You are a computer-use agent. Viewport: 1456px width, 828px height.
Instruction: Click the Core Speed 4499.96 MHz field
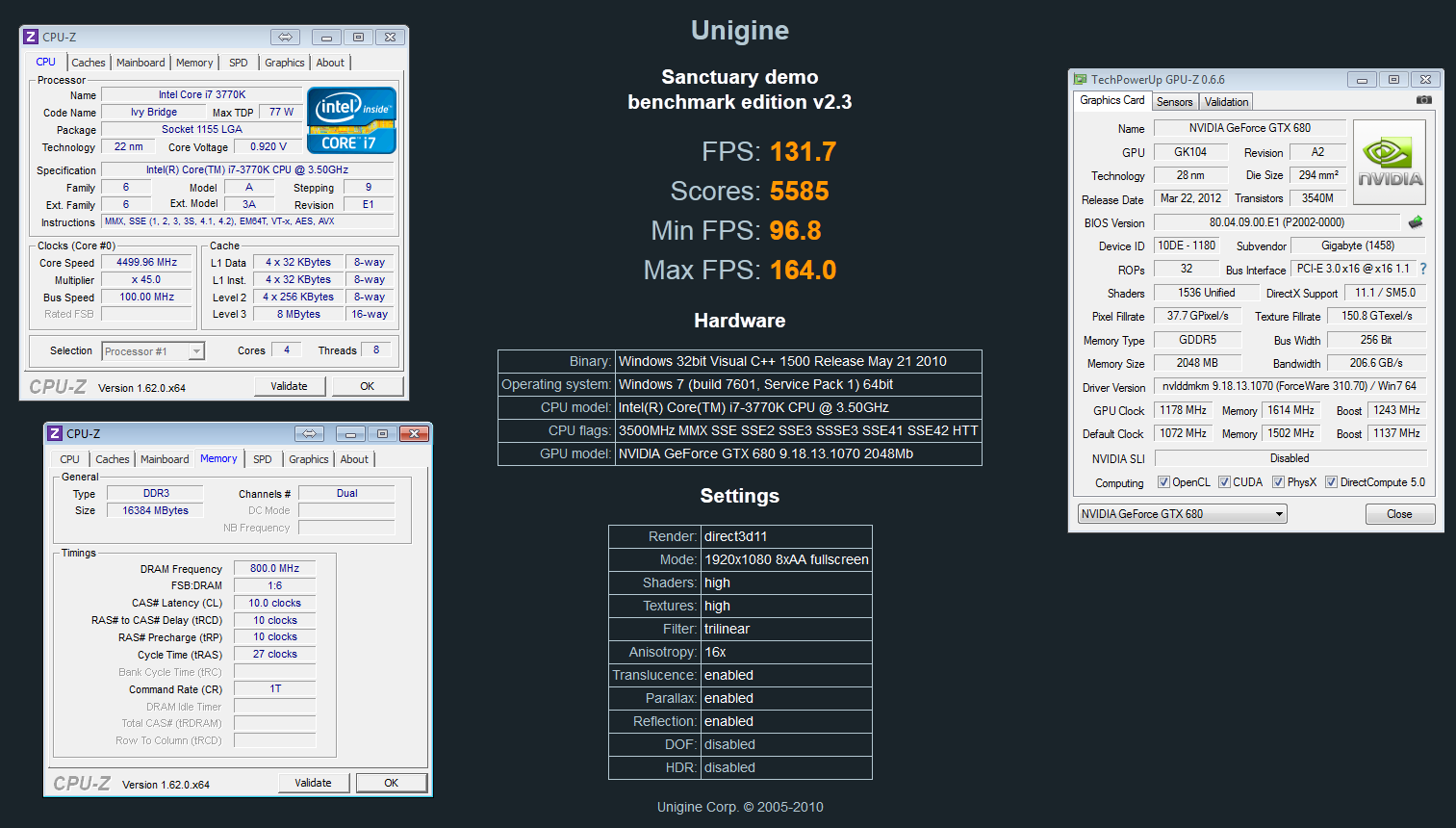click(x=147, y=262)
